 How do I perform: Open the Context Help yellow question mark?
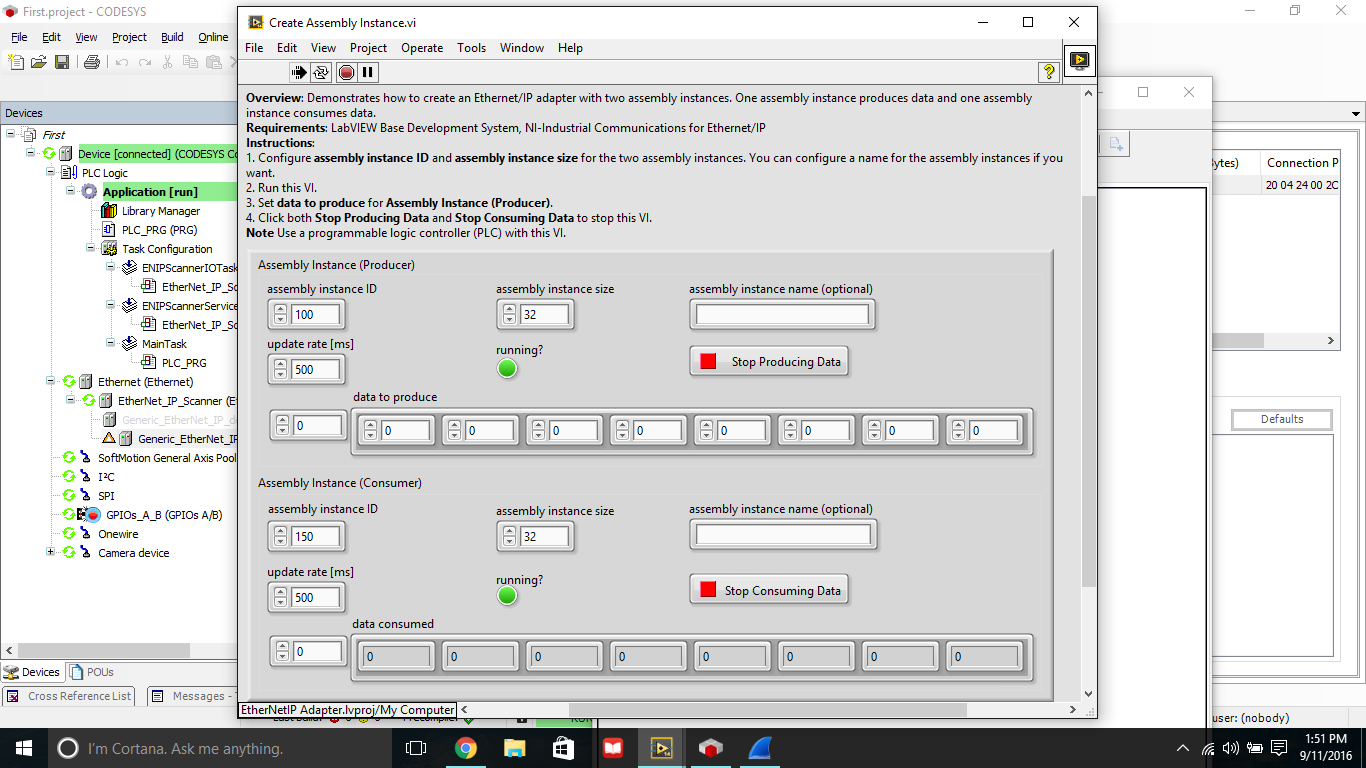coord(1048,72)
